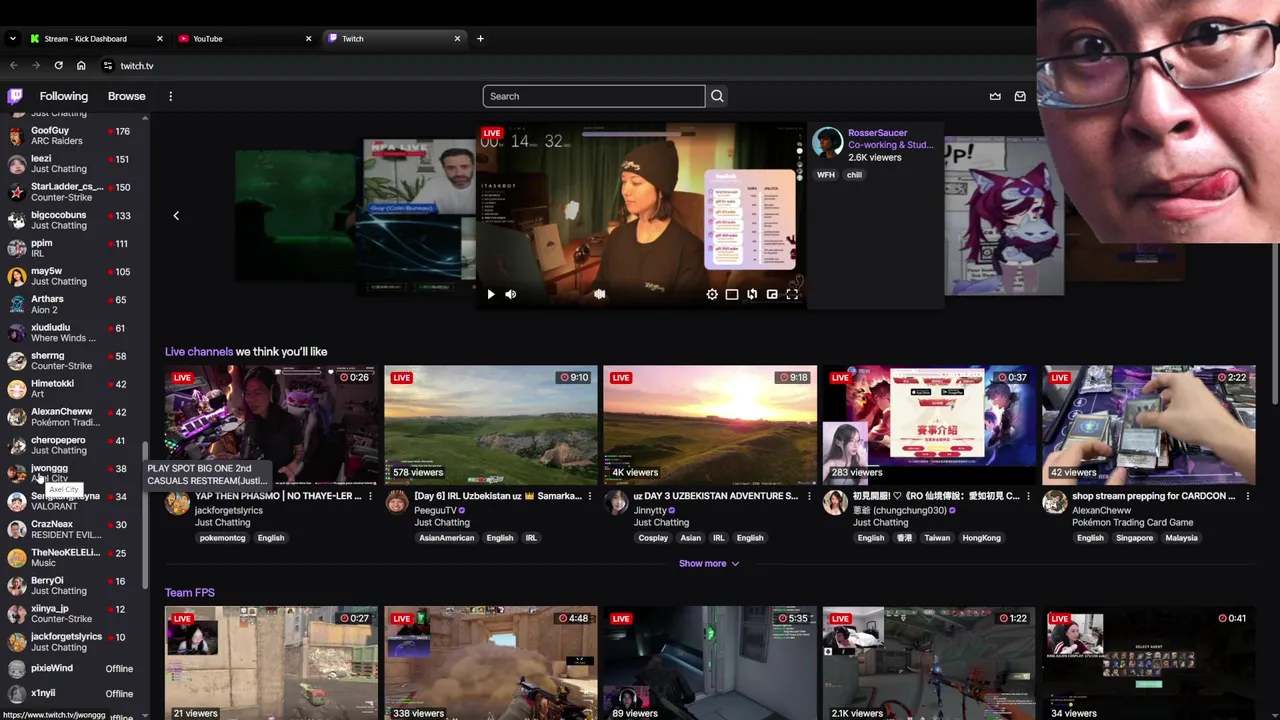Click the chill tag on featured stream
This screenshot has width=1280, height=720.
854,175
